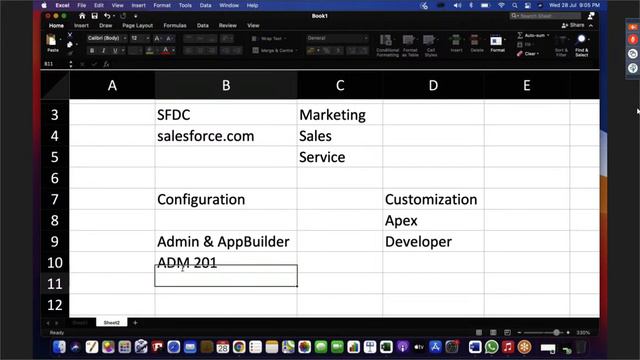This screenshot has width=640, height=360.
Task: Open the Review ribbon tab
Action: coord(227,25)
